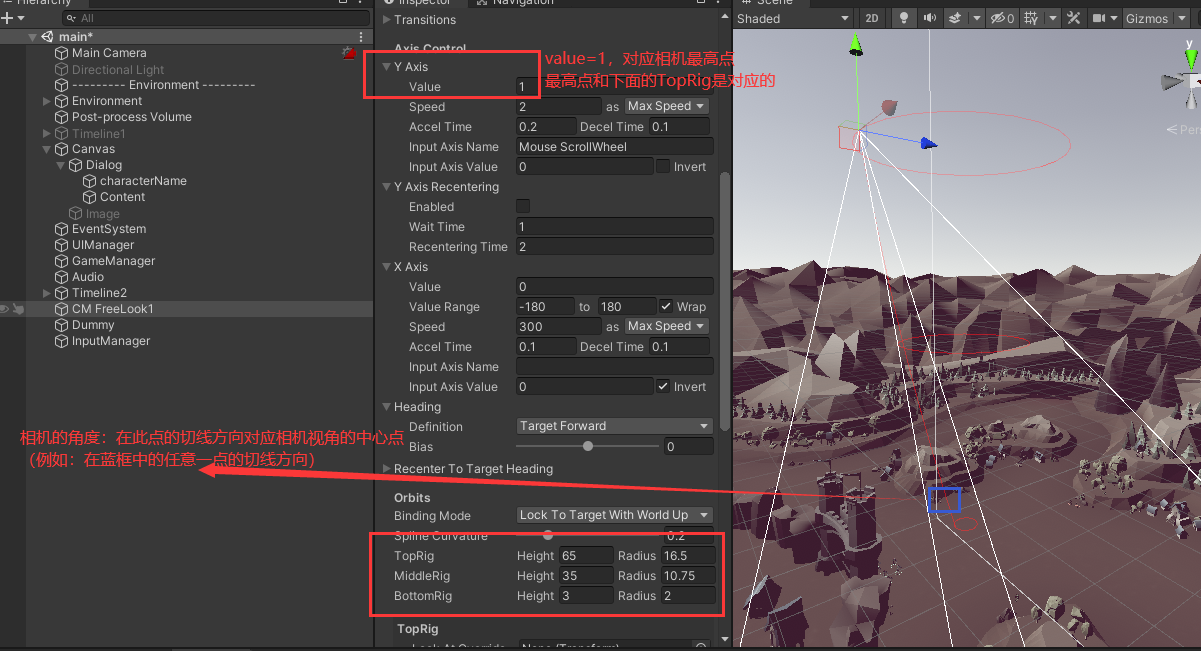Click the create object plus icon in Hierarchy
This screenshot has width=1201, height=651.
[x=8, y=18]
